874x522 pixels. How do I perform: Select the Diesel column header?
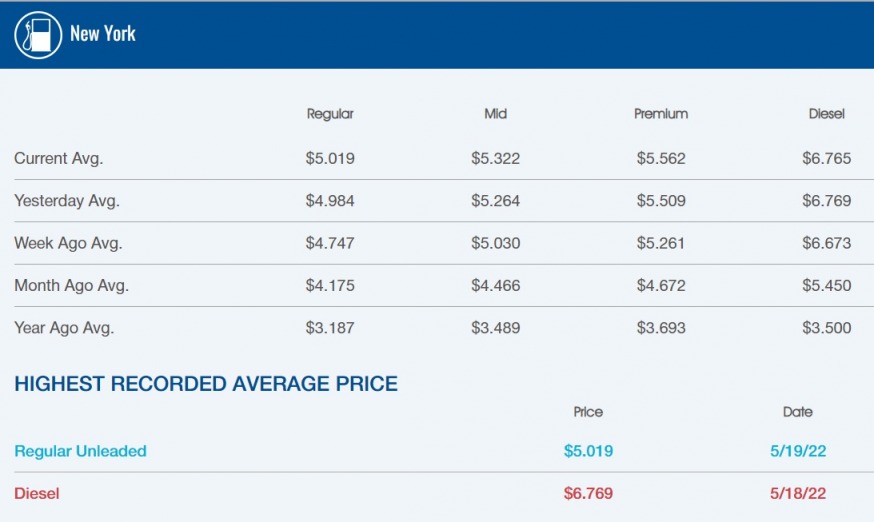[826, 114]
